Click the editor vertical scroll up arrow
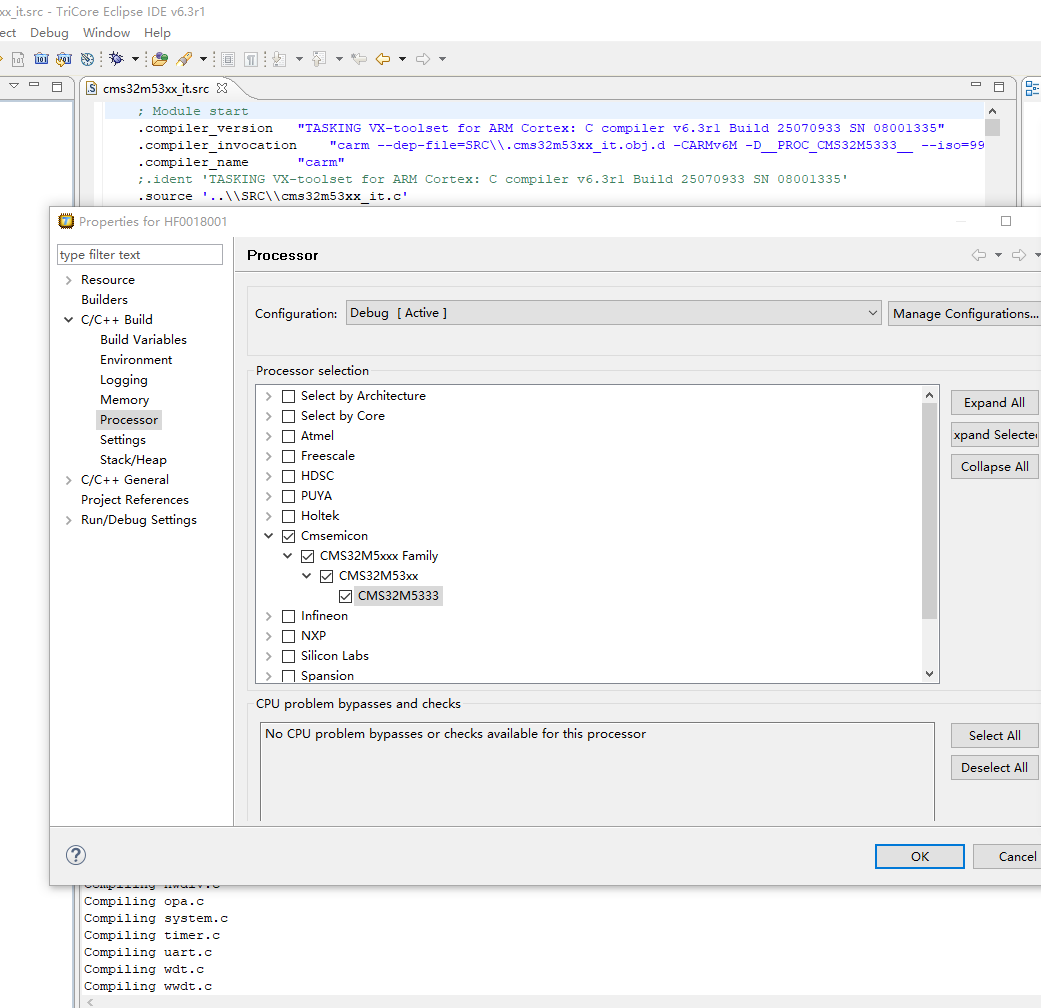 (993, 112)
